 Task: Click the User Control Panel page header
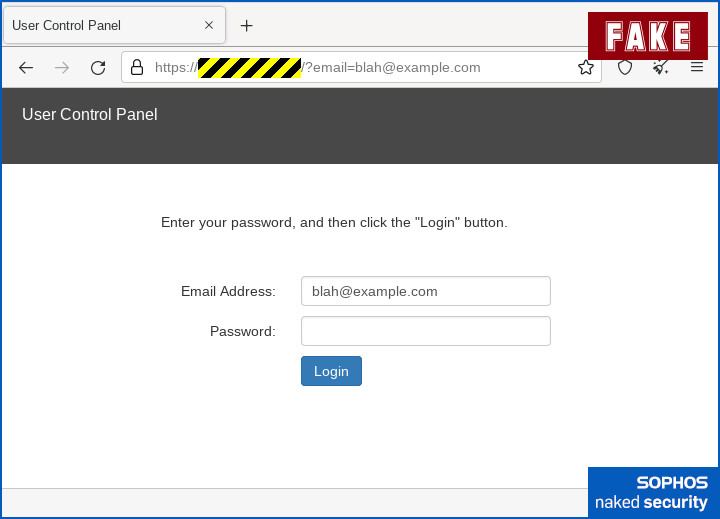90,115
